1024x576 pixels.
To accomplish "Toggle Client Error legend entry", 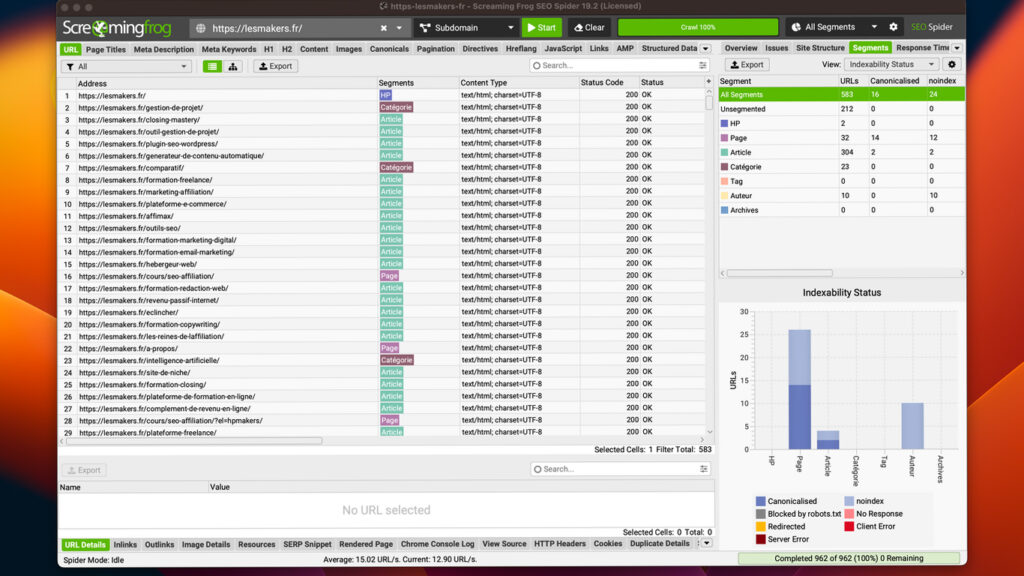I will click(x=870, y=526).
